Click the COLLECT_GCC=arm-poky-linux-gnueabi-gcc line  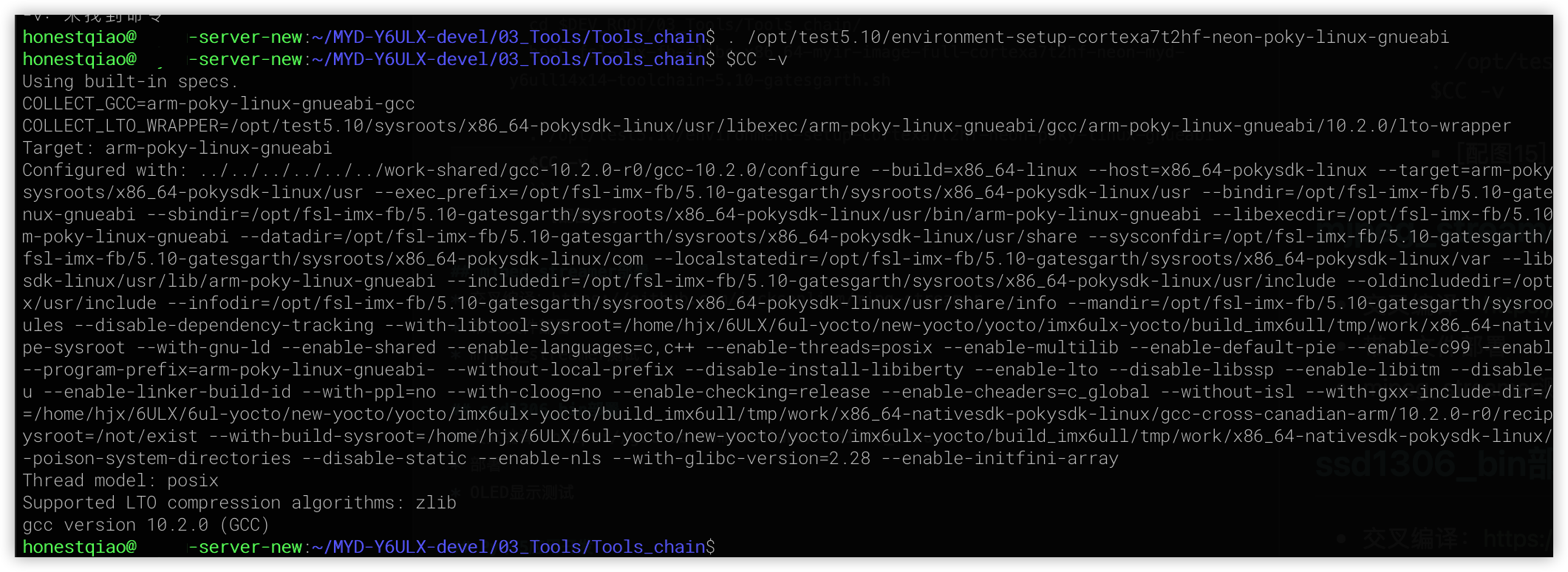219,103
